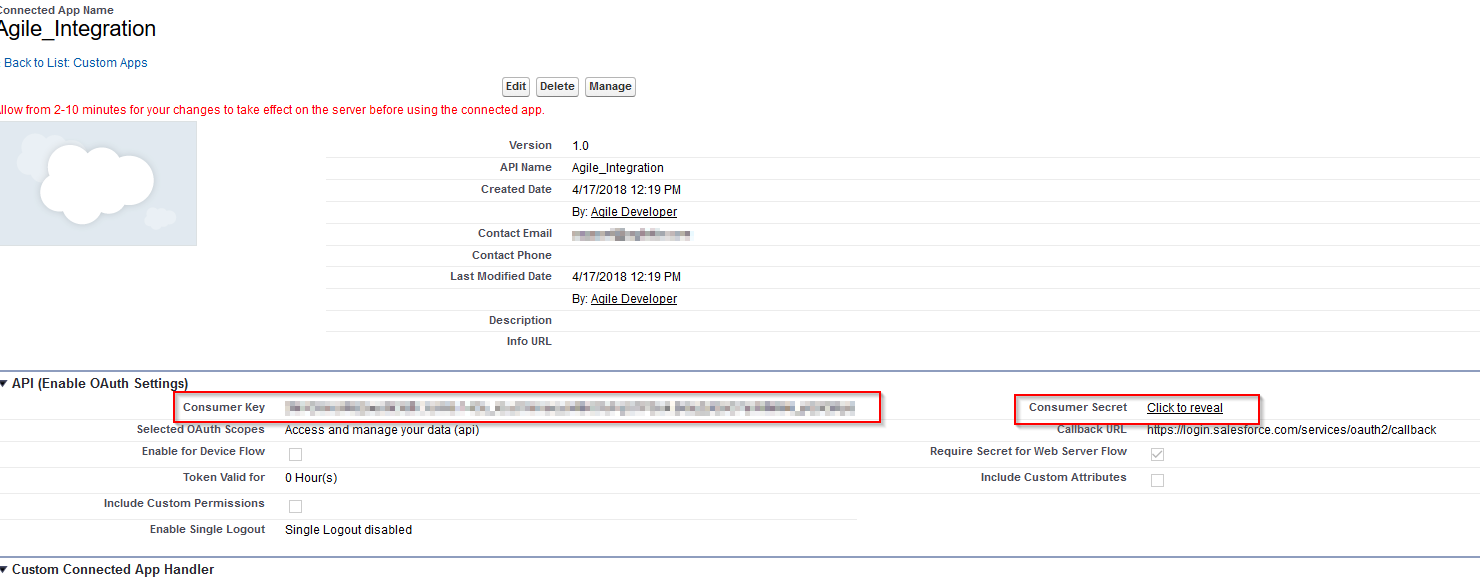Click the '0 Hour(s)' token validity value
The width and height of the screenshot is (1480, 588).
[311, 478]
